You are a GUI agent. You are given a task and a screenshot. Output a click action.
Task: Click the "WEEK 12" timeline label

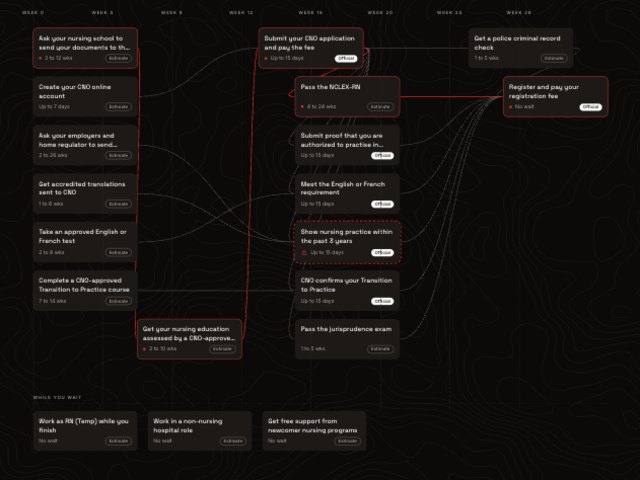(x=241, y=13)
